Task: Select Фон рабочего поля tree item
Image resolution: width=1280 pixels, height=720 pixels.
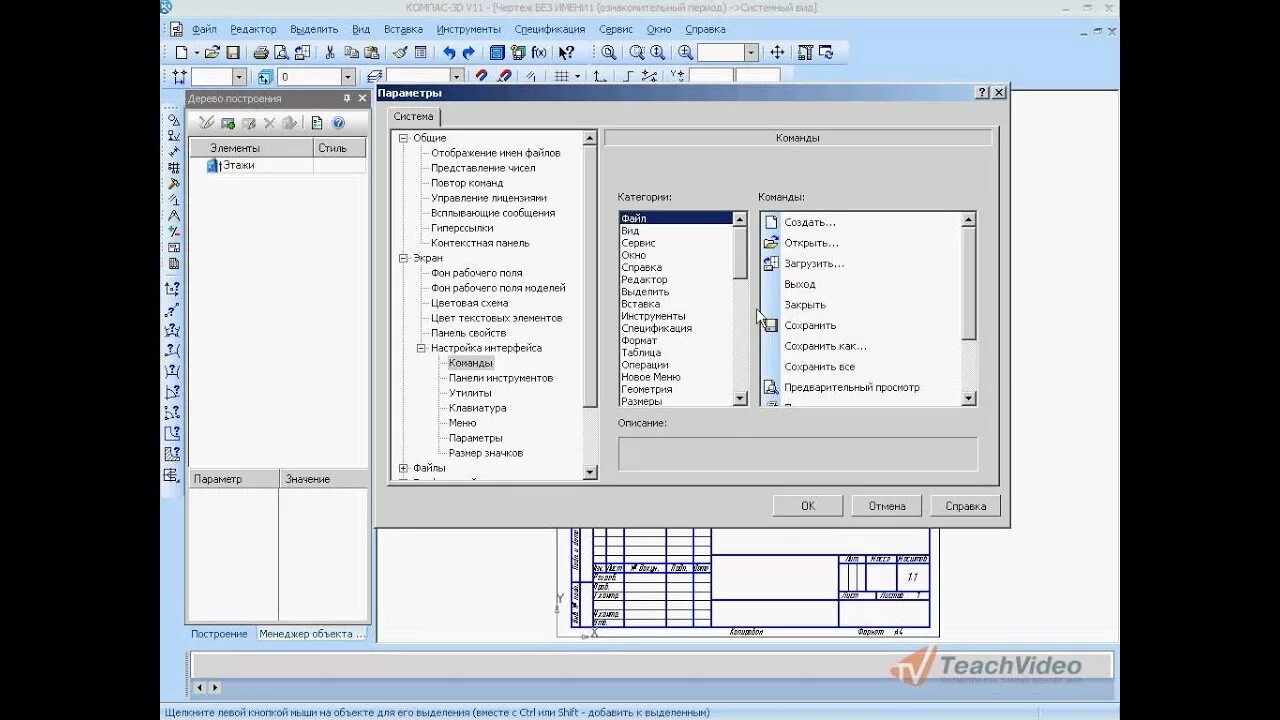Action: 476,273
